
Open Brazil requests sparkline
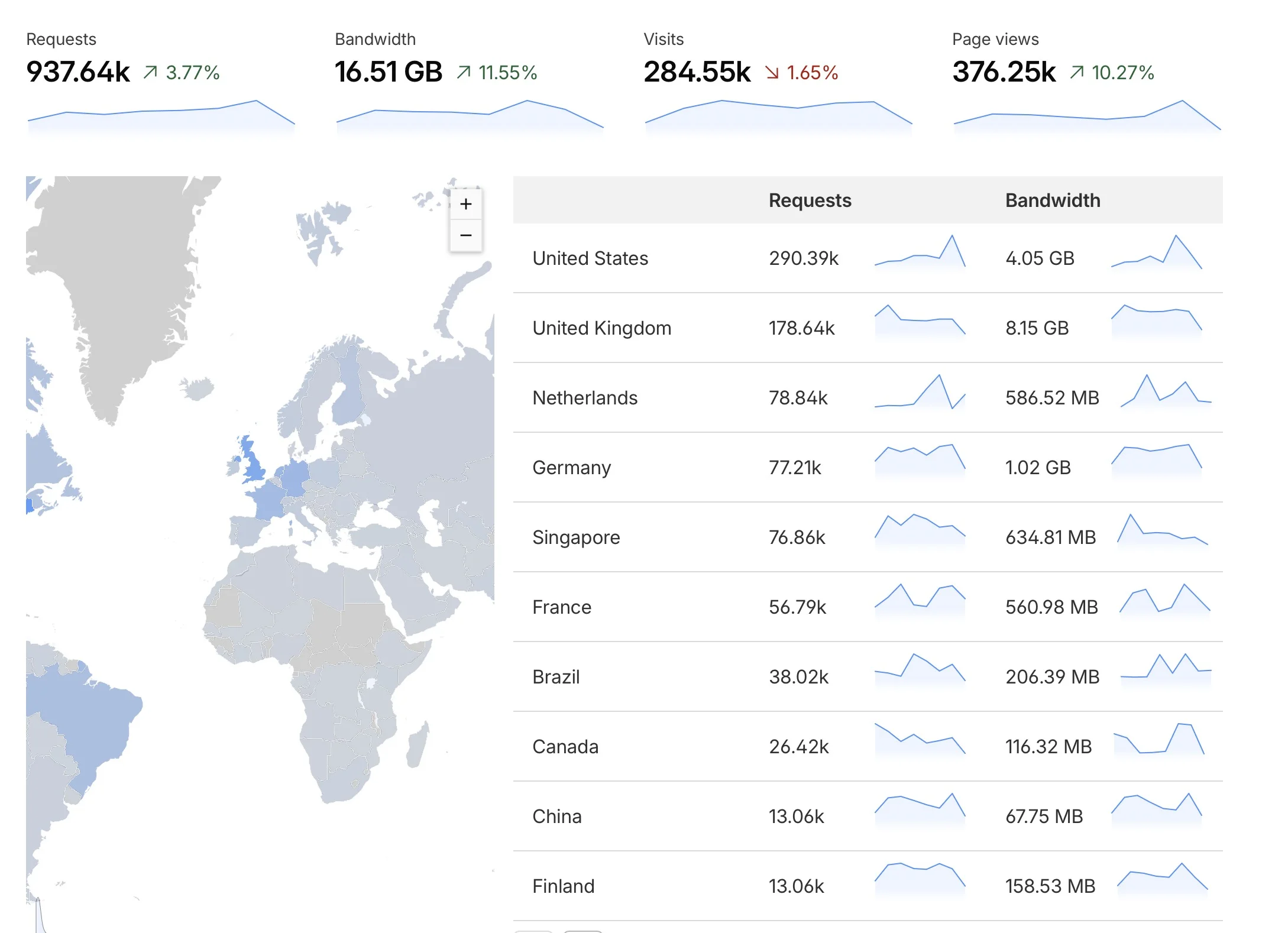(920, 671)
